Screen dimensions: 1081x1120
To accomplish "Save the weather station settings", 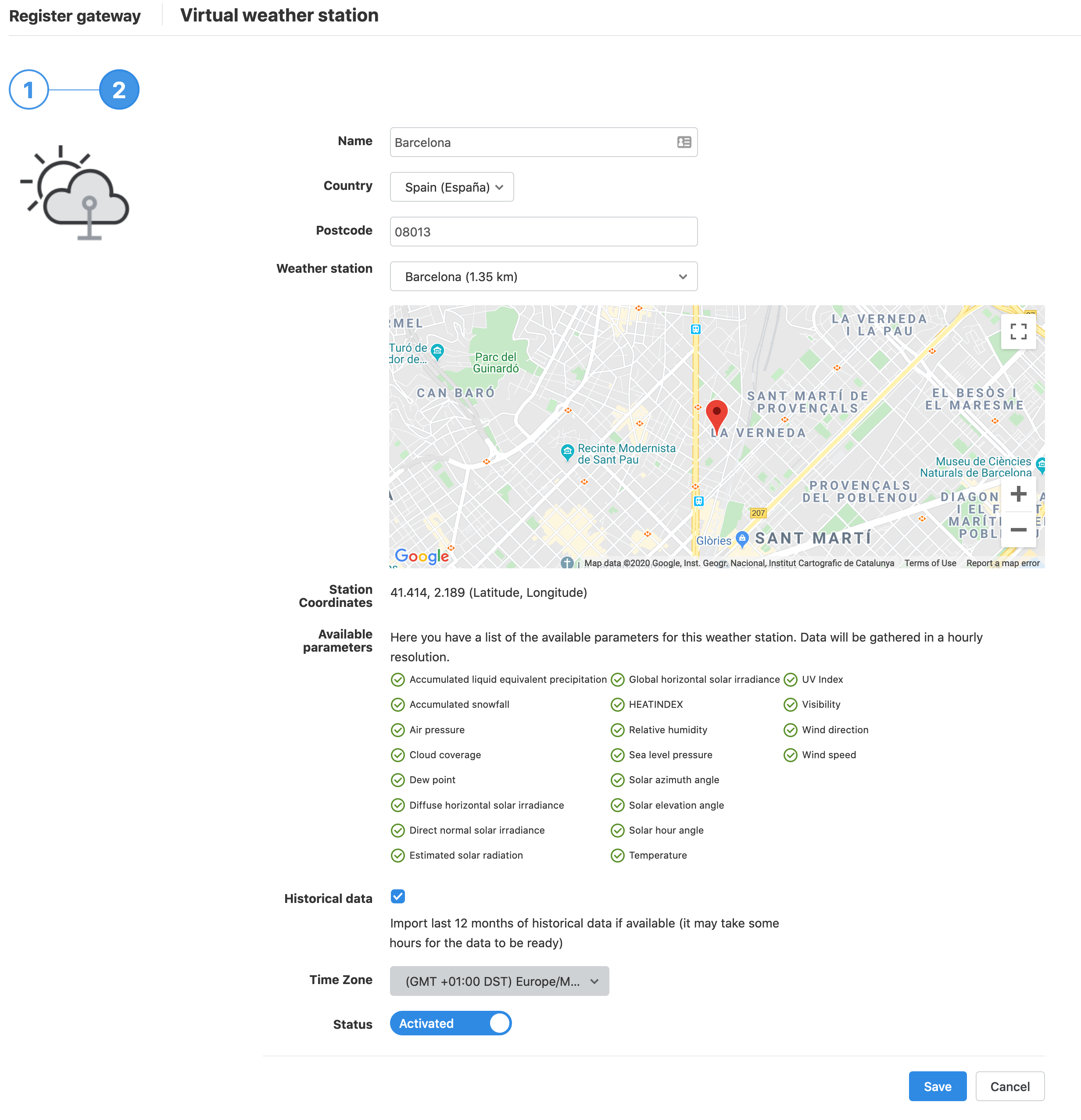I will 938,1086.
